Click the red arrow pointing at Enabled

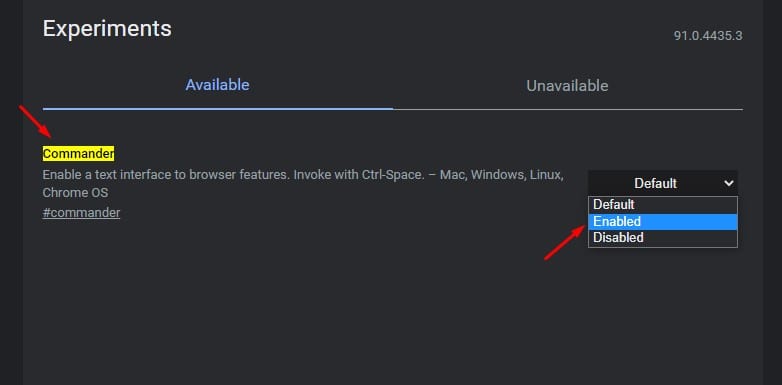pyautogui.click(x=564, y=242)
